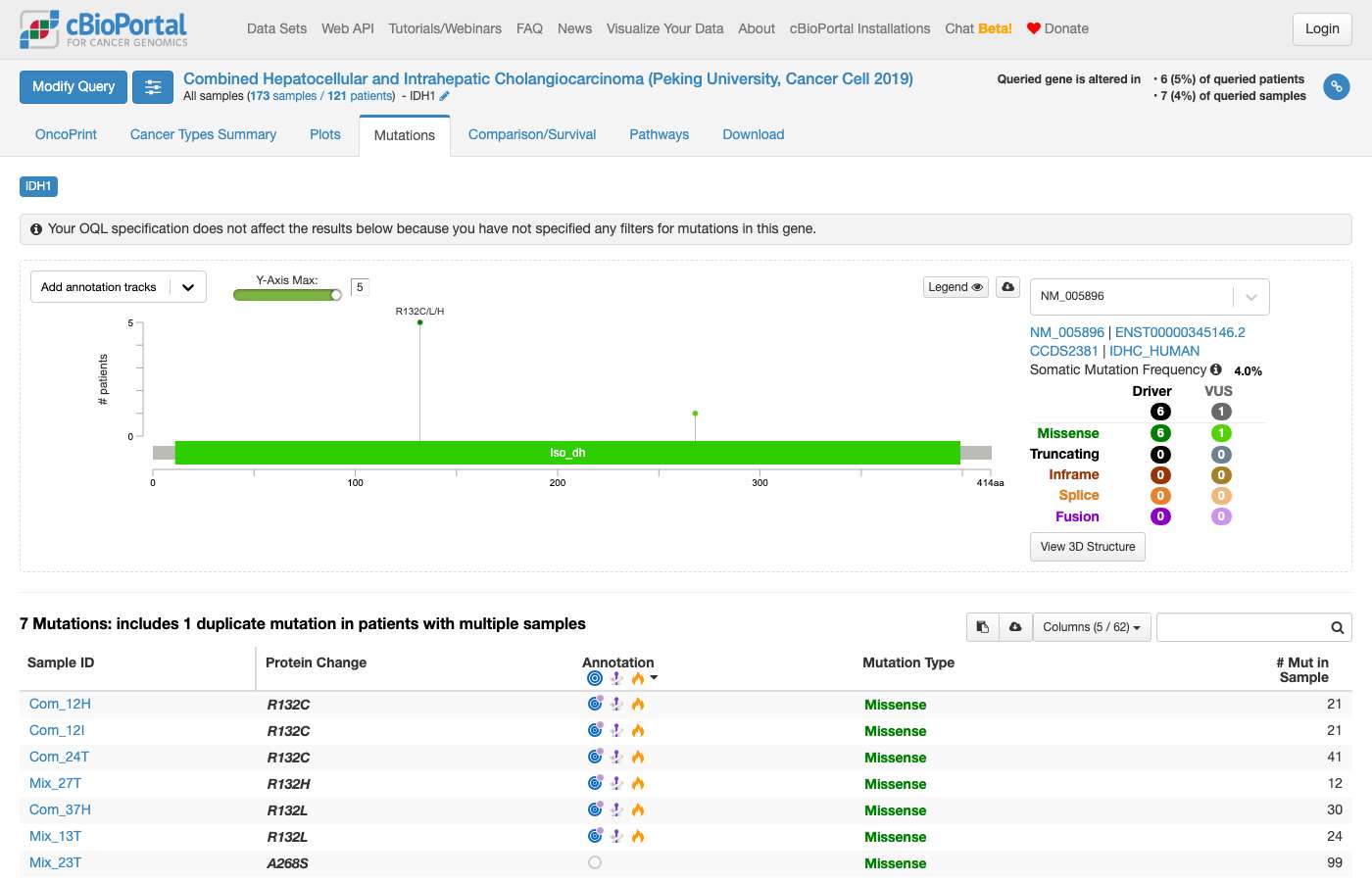Click the OncoKB icon for Com_12H row

pyautogui.click(x=595, y=704)
